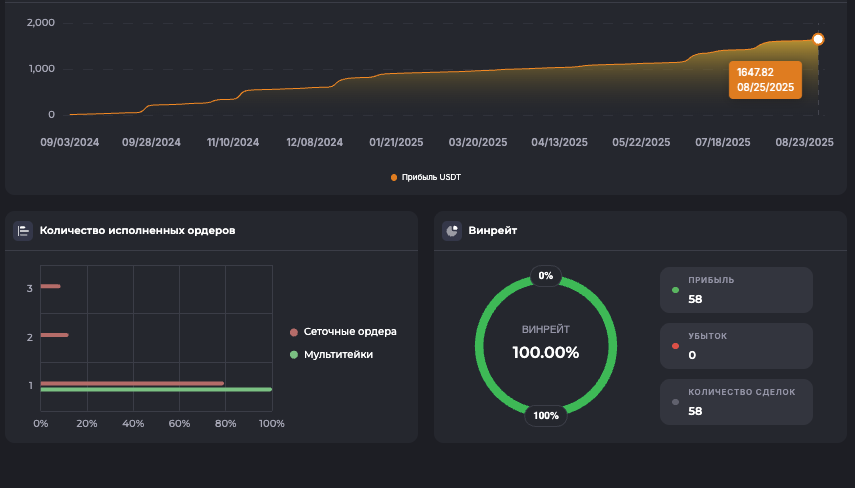This screenshot has width=855, height=488.
Task: Click gray dot in КОЛИЧЕСТВО СДЕЛОК card
Action: click(676, 402)
